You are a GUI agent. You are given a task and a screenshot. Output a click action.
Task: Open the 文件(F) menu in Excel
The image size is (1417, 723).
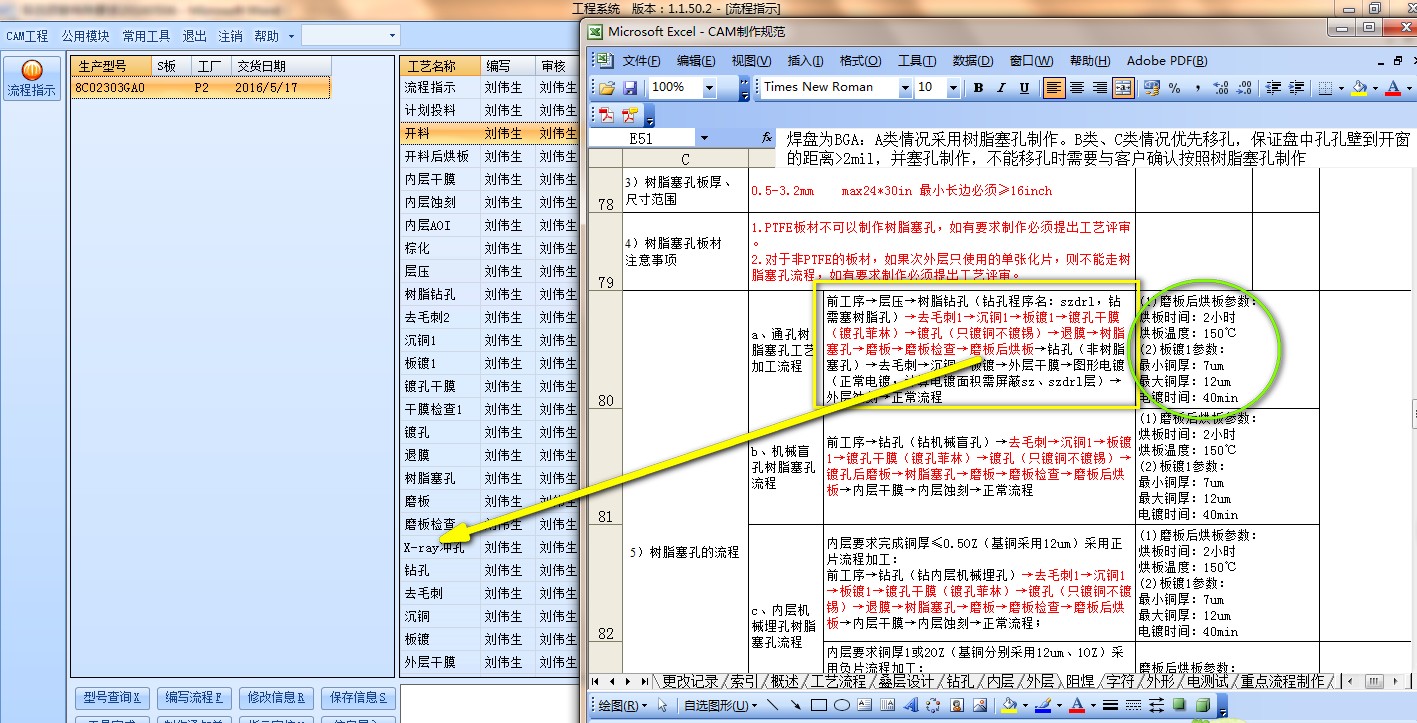coord(641,60)
